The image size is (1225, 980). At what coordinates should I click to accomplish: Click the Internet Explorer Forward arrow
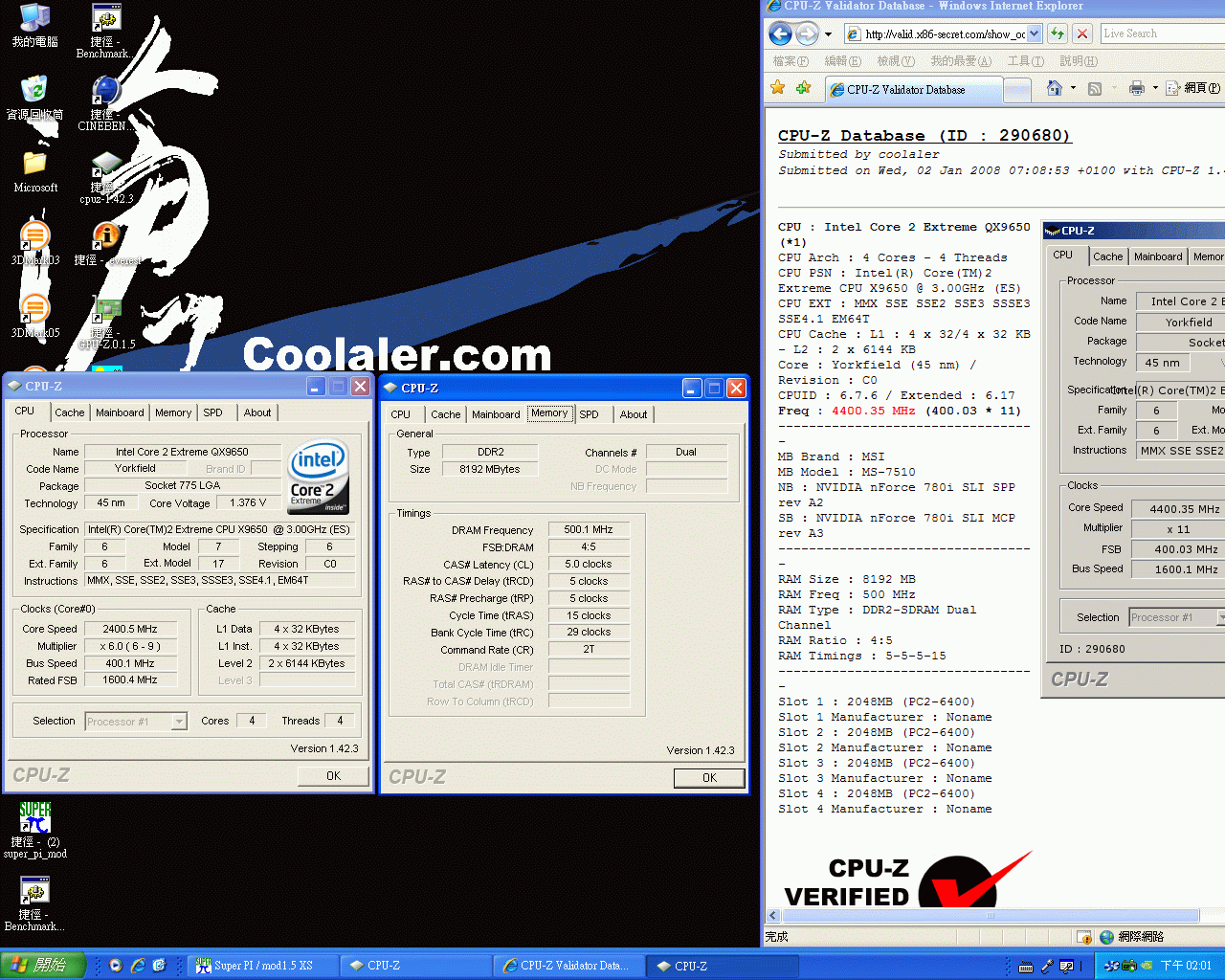(808, 34)
